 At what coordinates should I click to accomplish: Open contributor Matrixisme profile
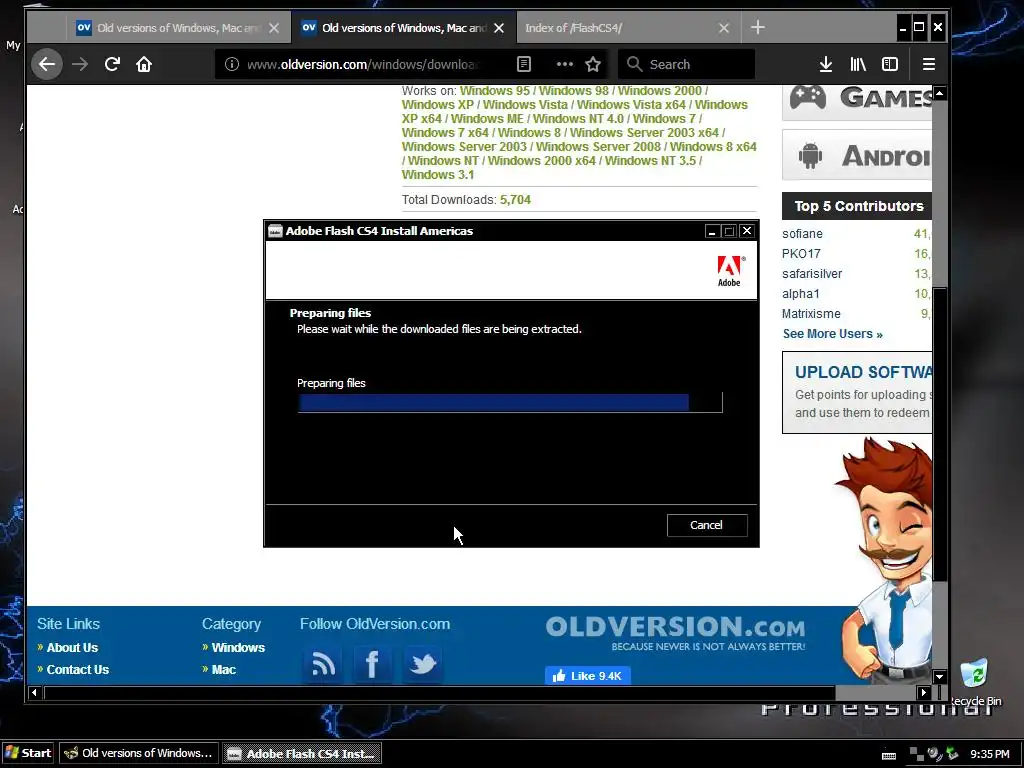click(x=811, y=313)
